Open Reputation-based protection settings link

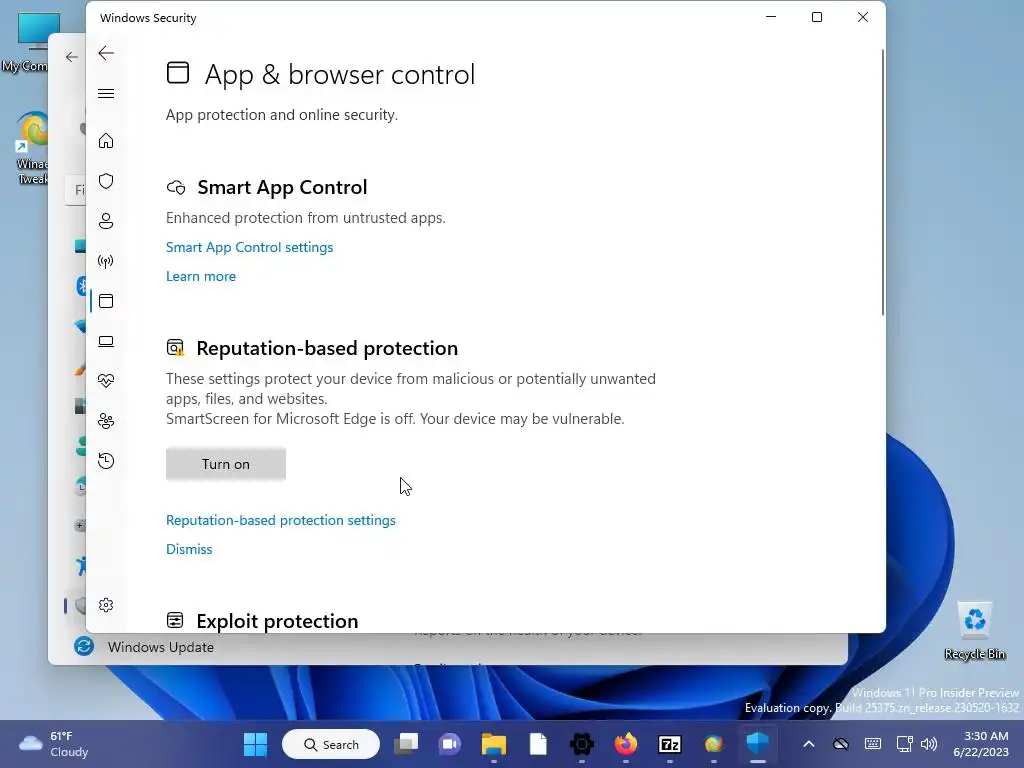281,520
